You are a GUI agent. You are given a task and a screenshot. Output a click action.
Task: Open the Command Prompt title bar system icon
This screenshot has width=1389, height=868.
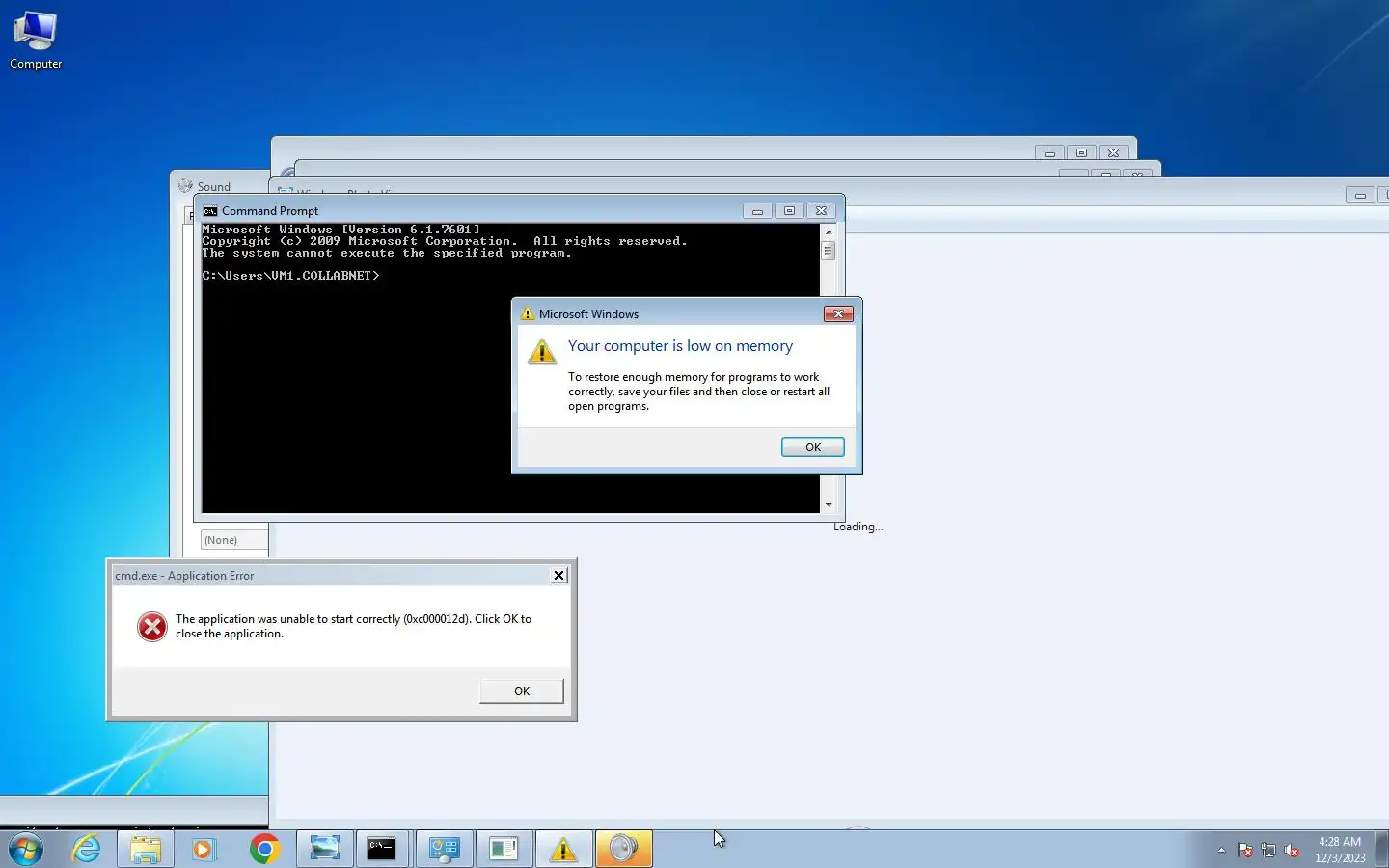pos(210,211)
